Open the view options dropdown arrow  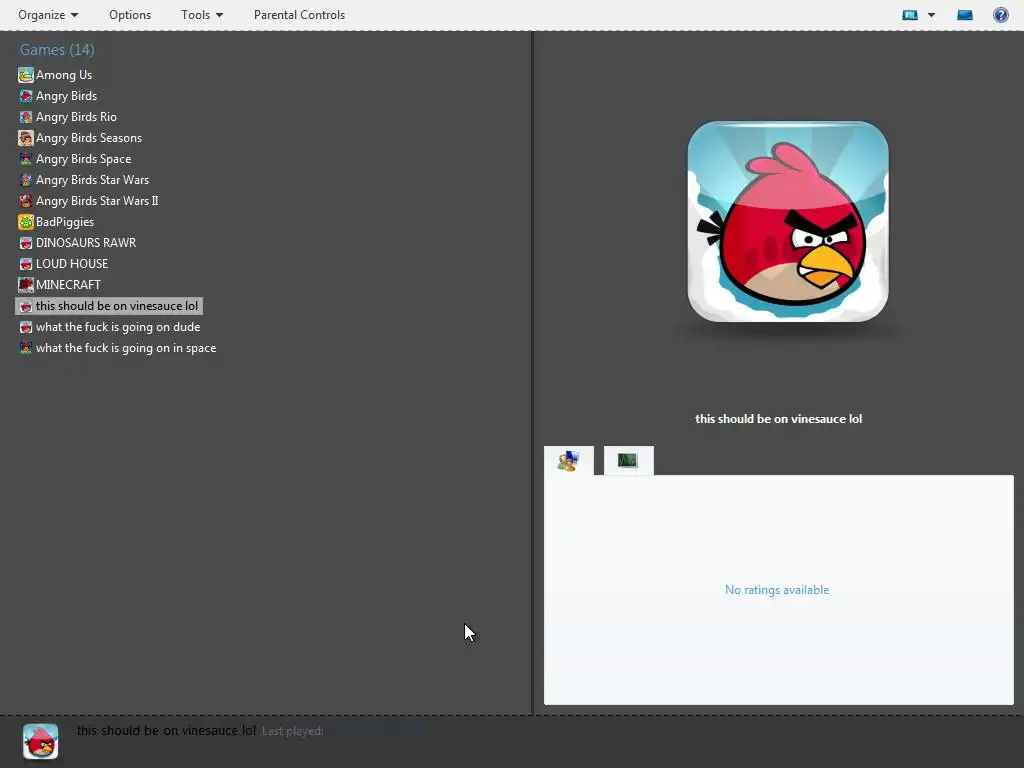pos(931,14)
